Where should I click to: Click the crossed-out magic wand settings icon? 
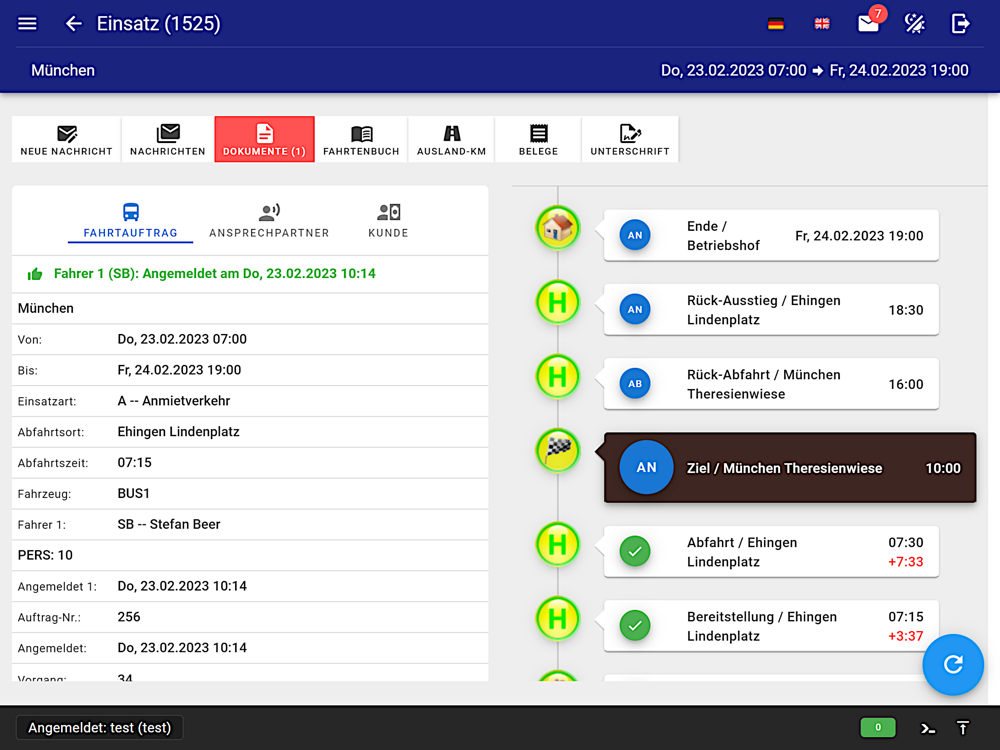tap(915, 24)
